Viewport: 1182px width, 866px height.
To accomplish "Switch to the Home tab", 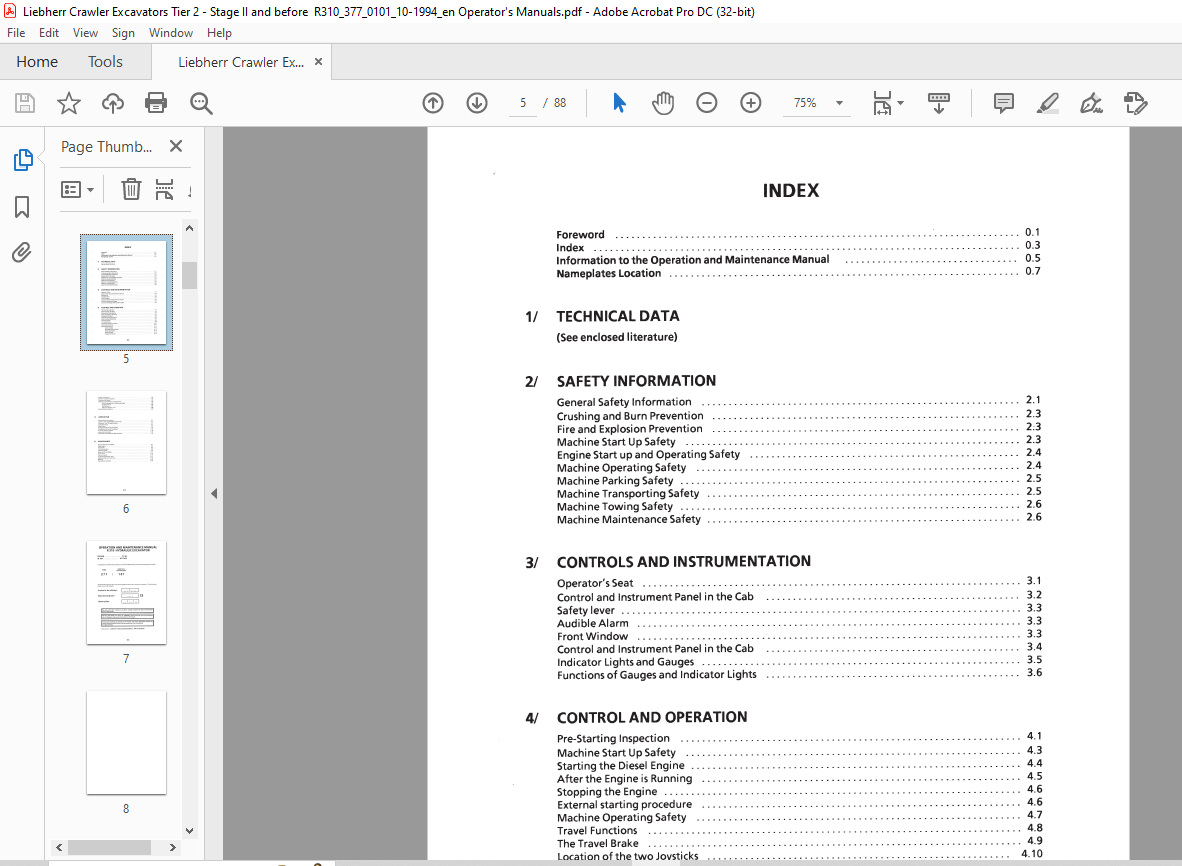I will point(37,62).
